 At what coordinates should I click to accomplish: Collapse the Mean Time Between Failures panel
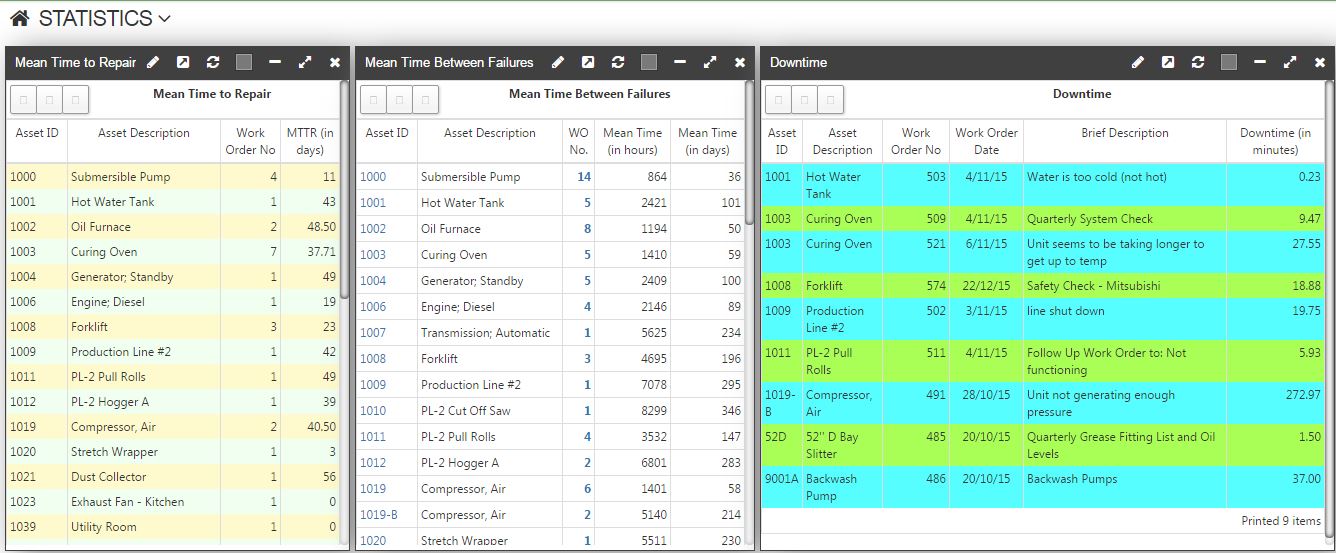[680, 62]
